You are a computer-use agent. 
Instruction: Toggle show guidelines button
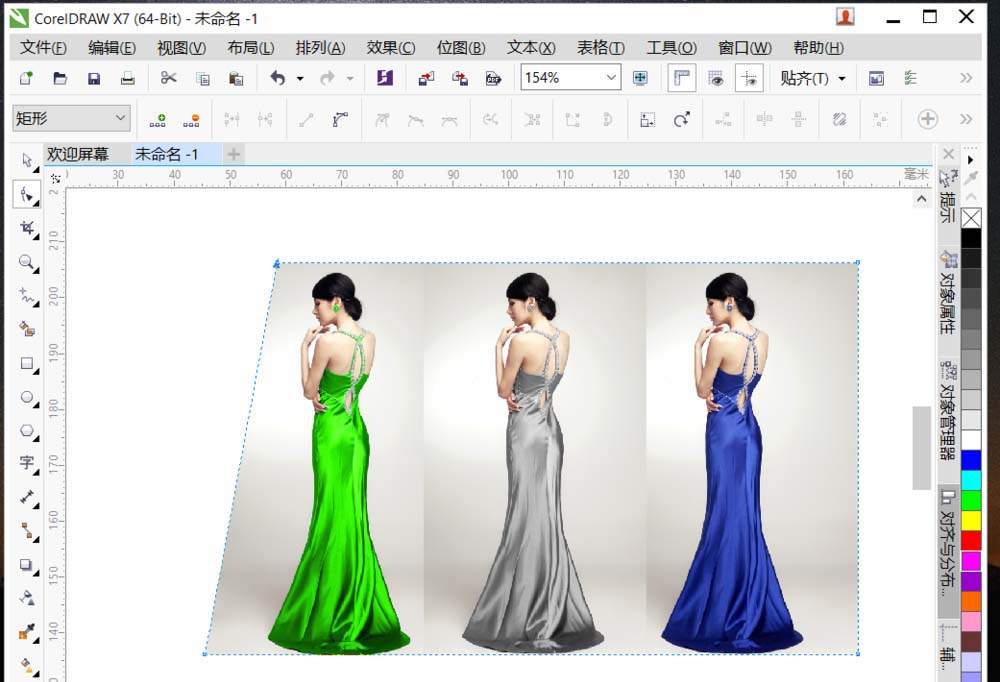coord(750,78)
